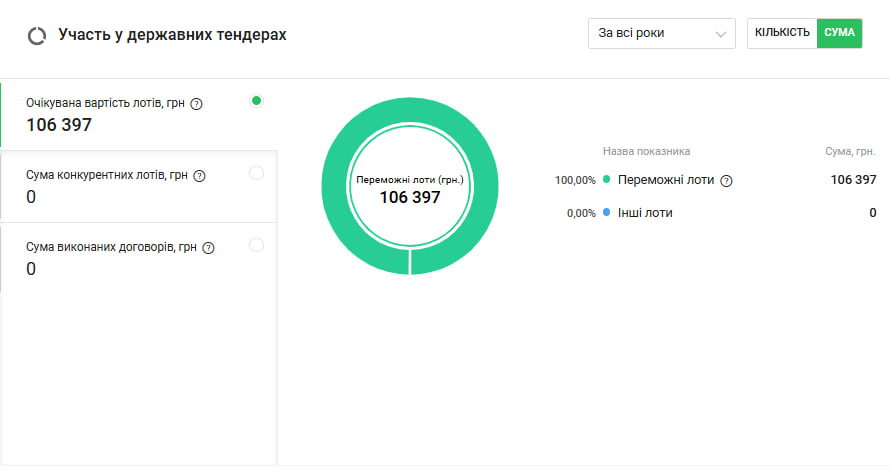Select the 'Сума виконаних договорів' radio button
This screenshot has width=890, height=471.
[x=256, y=245]
